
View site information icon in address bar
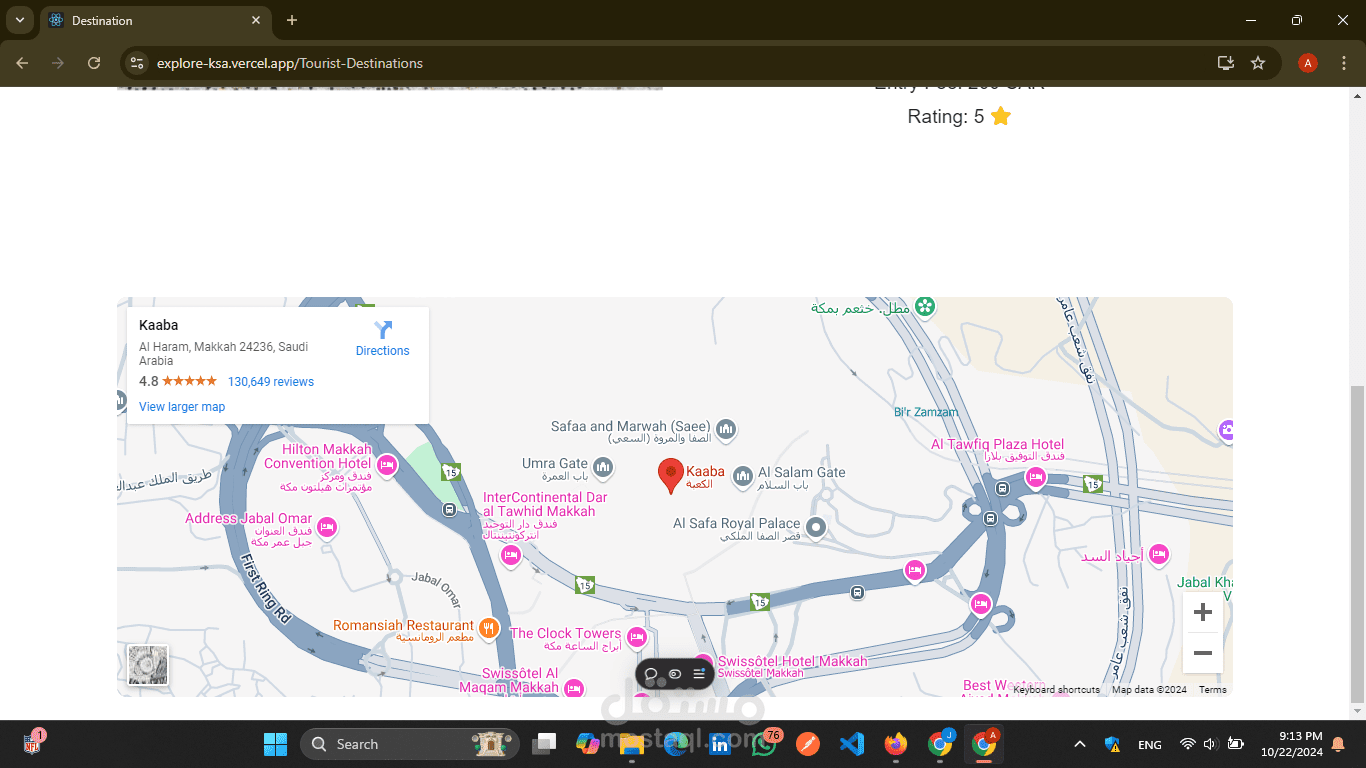click(x=138, y=63)
